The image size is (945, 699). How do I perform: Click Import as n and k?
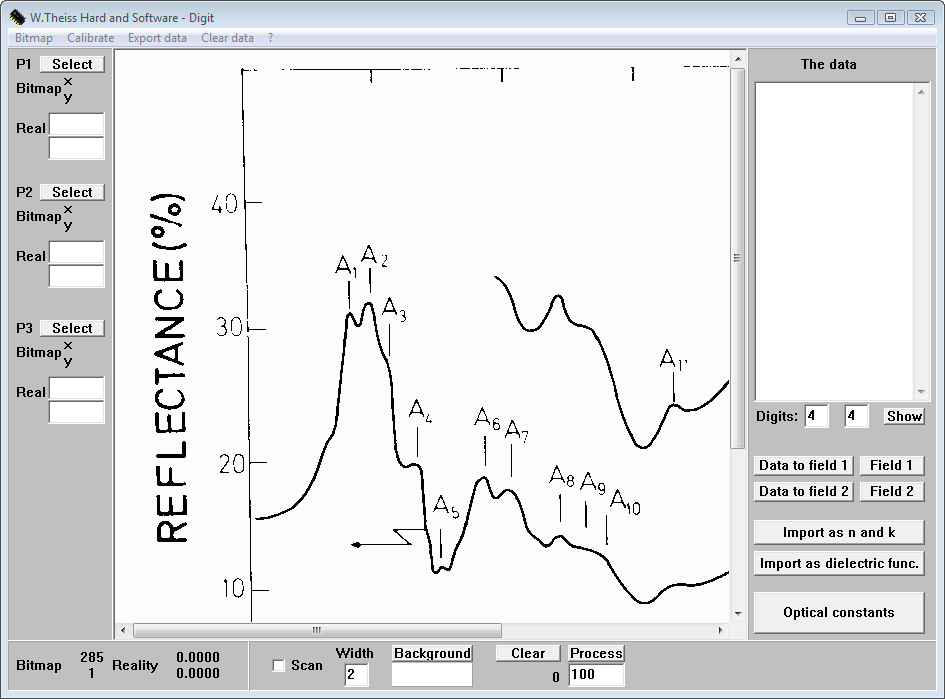click(838, 533)
